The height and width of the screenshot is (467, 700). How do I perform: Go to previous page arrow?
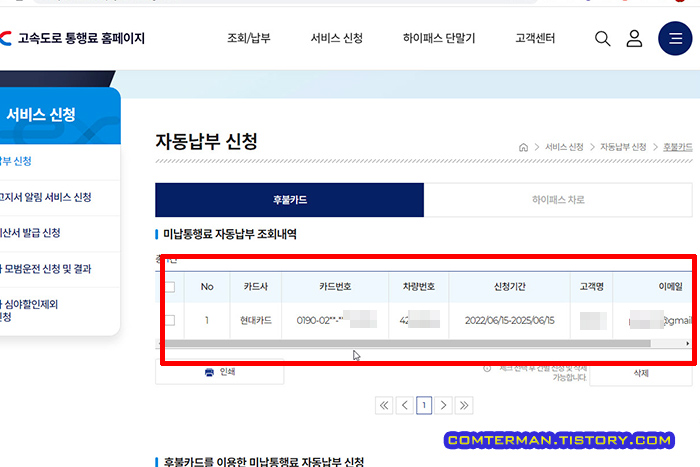404,405
